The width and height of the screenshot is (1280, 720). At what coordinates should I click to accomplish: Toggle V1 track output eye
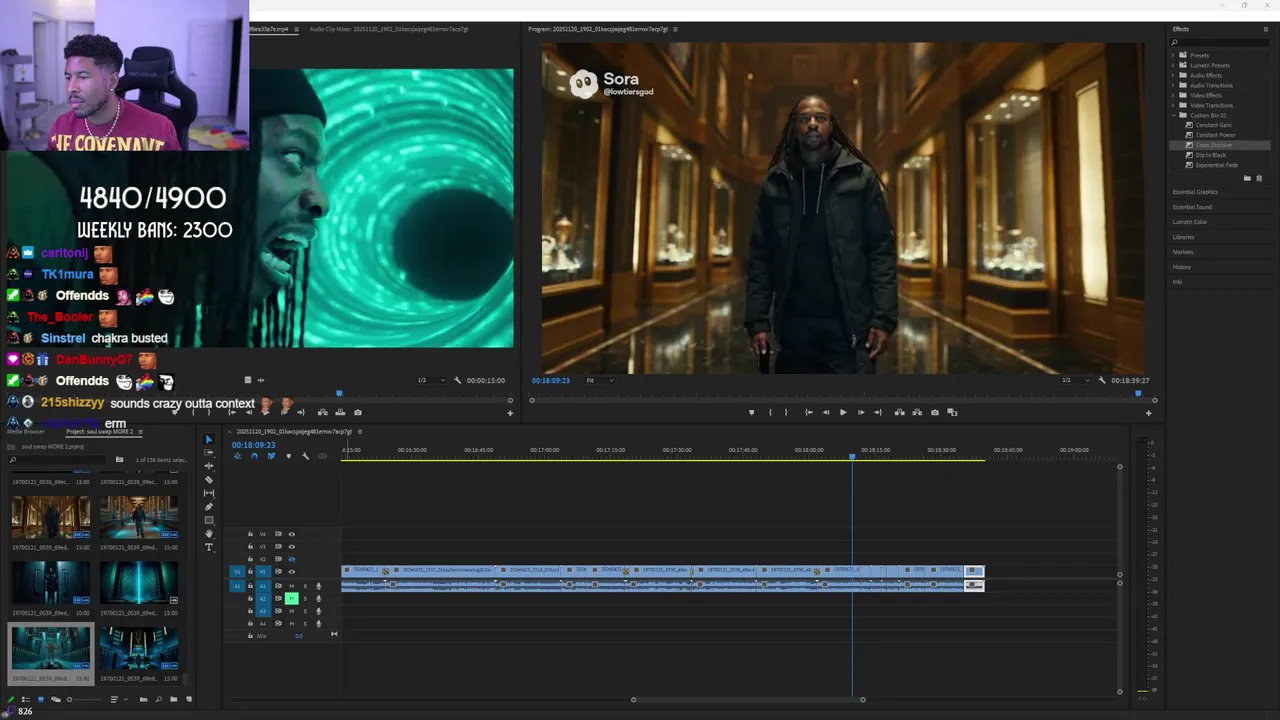(291, 571)
